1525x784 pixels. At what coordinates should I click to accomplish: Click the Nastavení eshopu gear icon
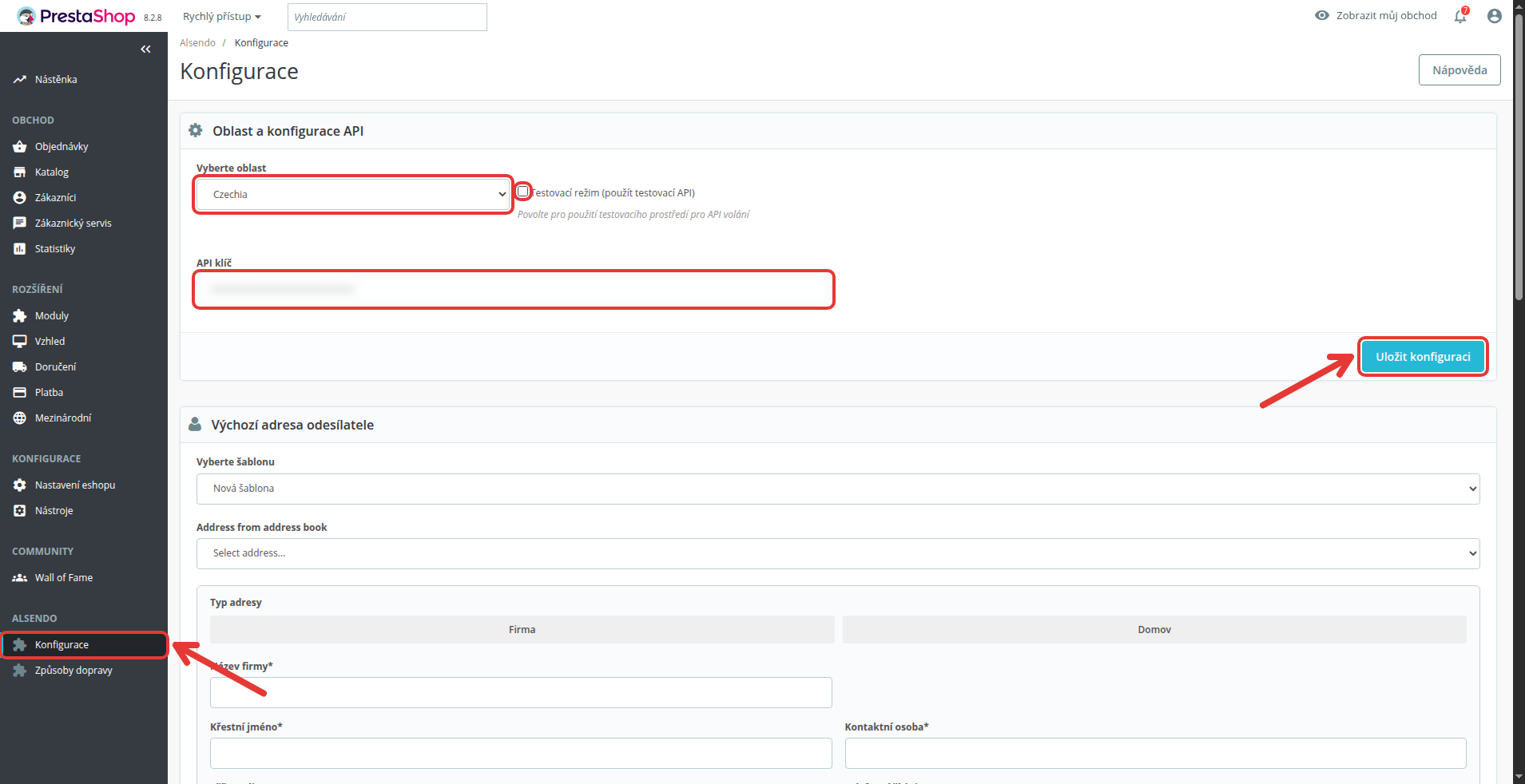pyautogui.click(x=20, y=485)
